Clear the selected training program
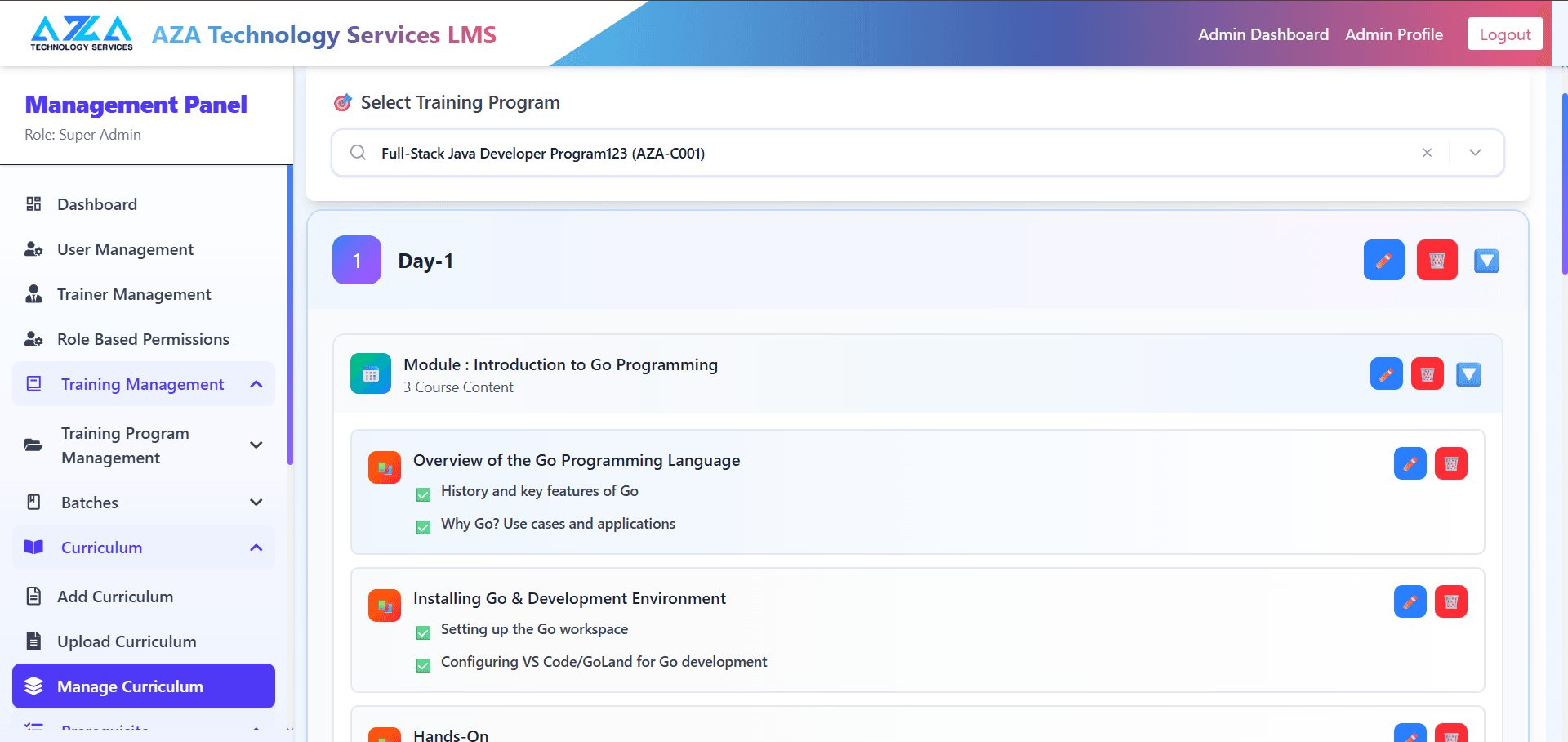This screenshot has height=742, width=1568. (x=1427, y=153)
